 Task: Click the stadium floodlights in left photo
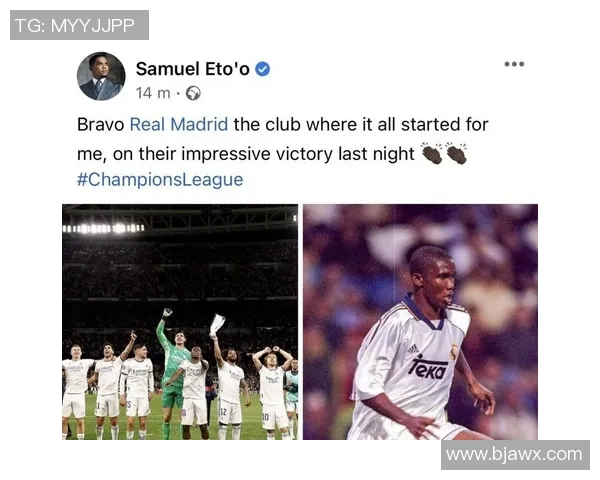(103, 228)
